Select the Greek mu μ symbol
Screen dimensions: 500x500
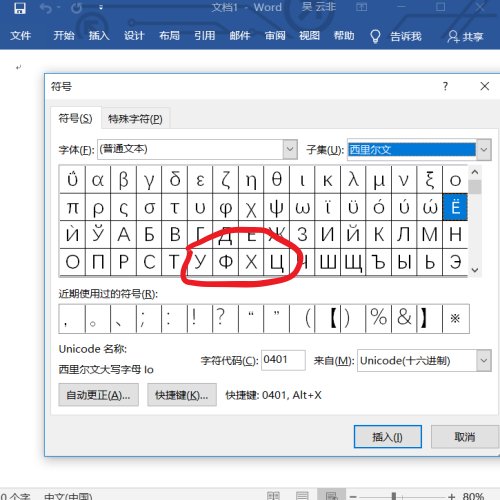(x=379, y=180)
